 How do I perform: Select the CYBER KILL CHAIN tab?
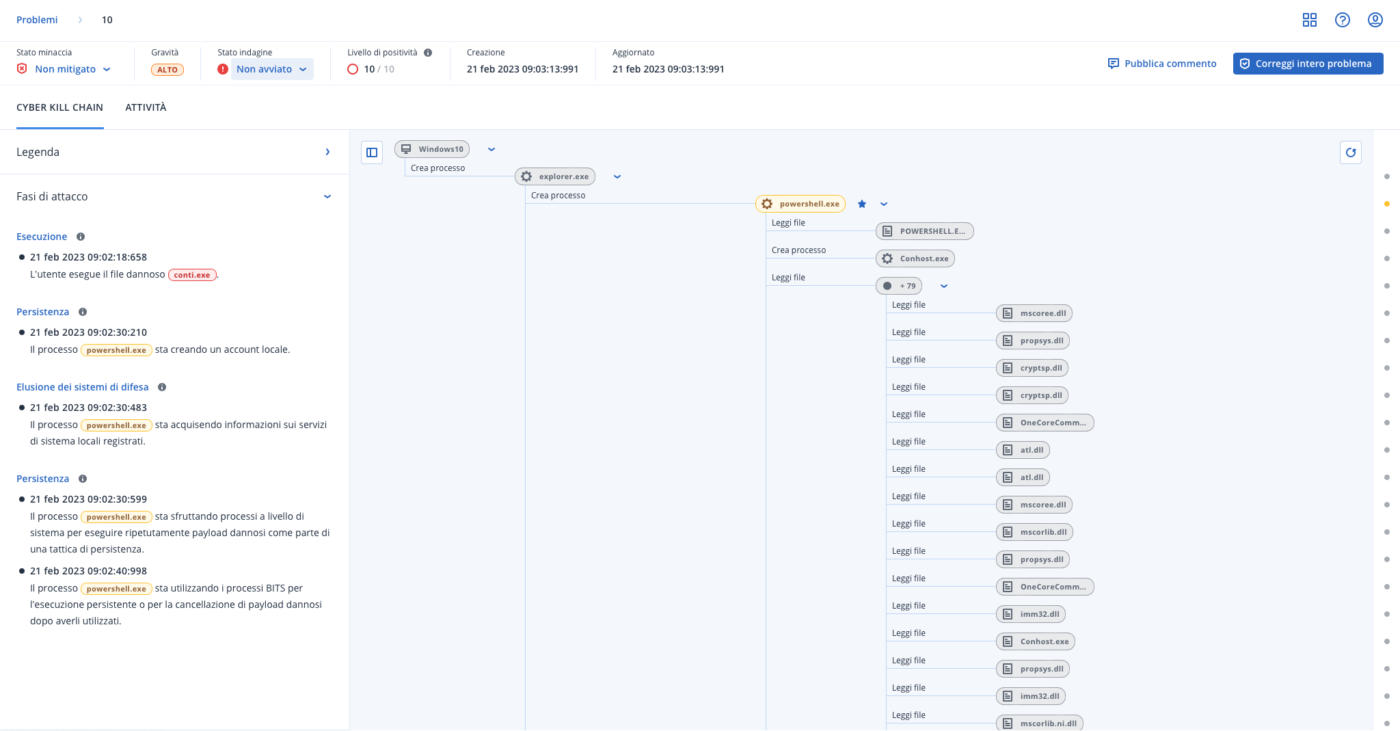click(59, 107)
